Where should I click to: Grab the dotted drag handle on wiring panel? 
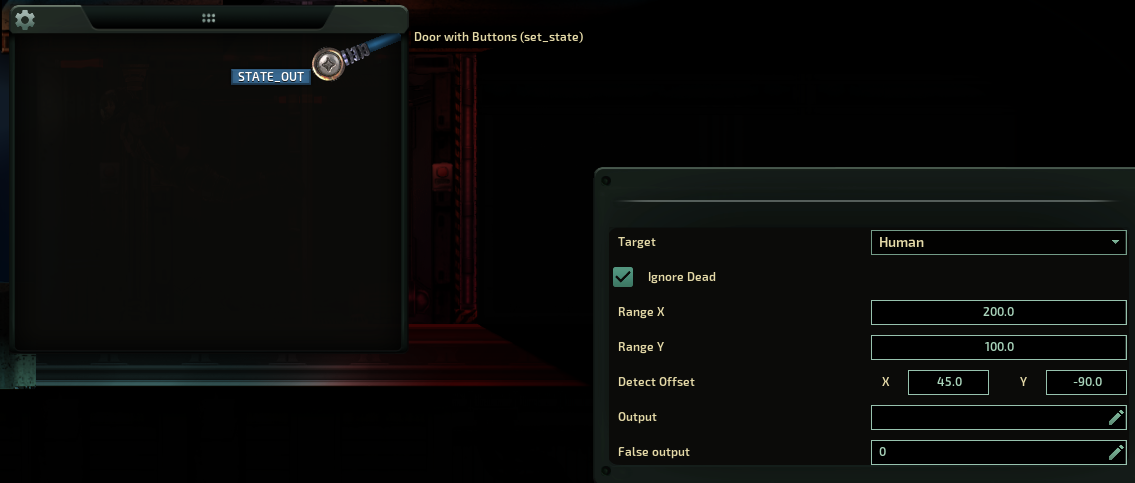point(208,18)
